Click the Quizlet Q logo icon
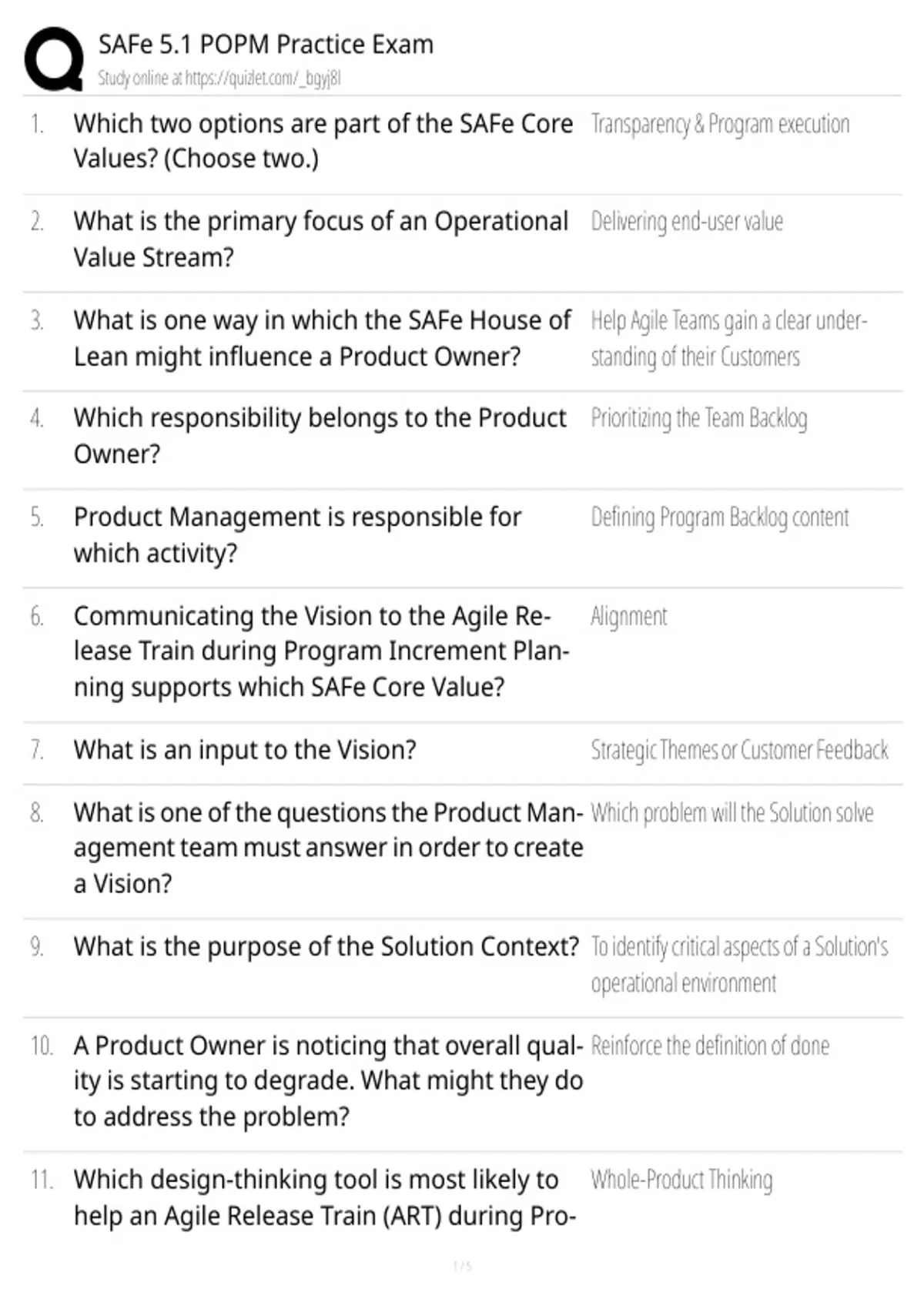The image size is (924, 1309). coord(54,59)
